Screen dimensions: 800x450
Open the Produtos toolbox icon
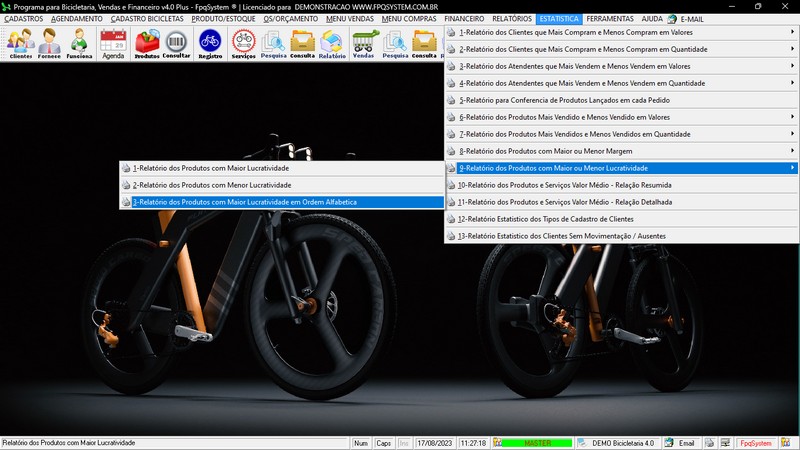tap(147, 43)
